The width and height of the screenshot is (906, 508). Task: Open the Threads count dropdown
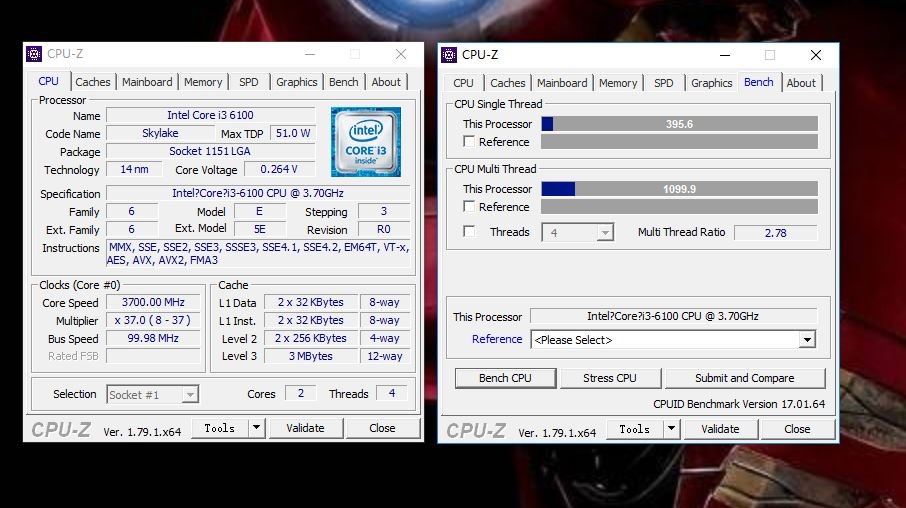click(605, 233)
